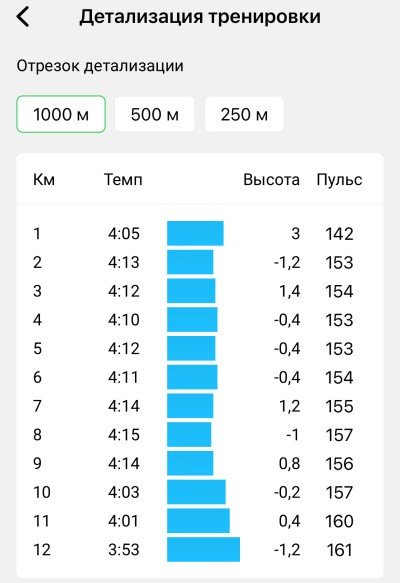Select kilometer 10 row with pace 4:03
400x583 pixels.
click(x=200, y=492)
